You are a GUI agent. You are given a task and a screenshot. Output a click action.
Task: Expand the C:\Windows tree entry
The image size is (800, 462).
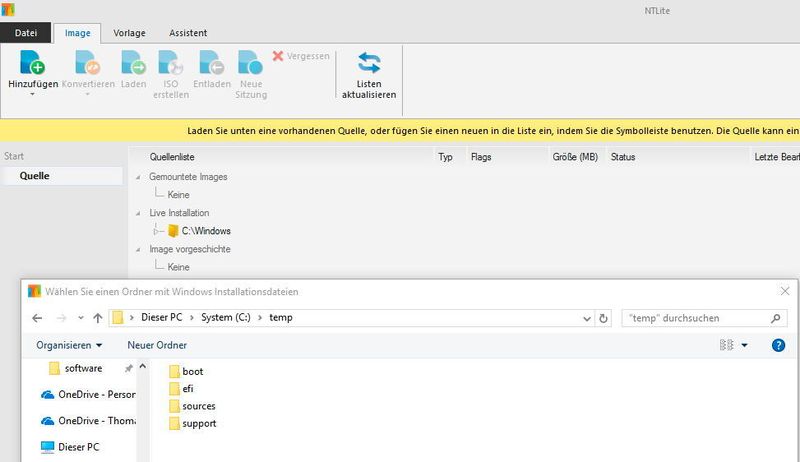[x=156, y=231]
